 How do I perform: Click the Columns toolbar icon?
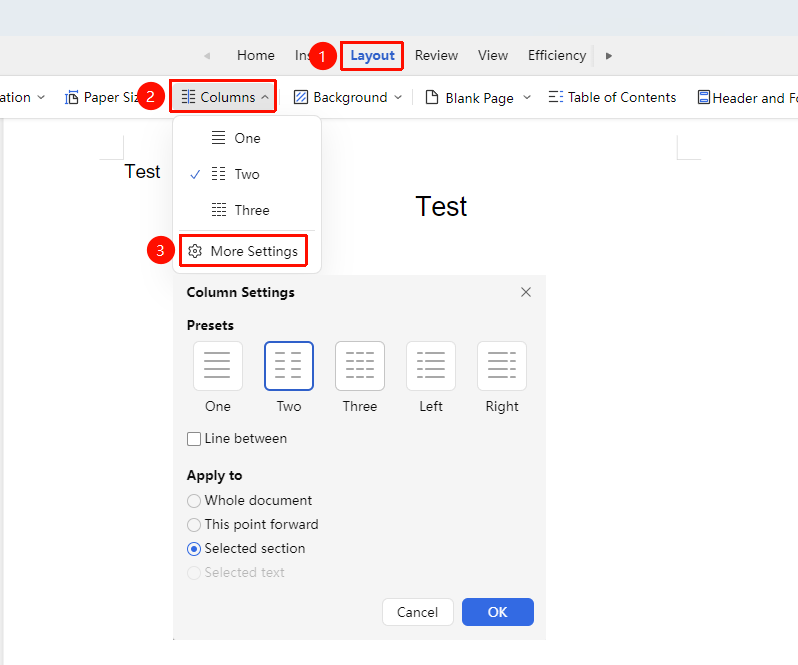[188, 97]
